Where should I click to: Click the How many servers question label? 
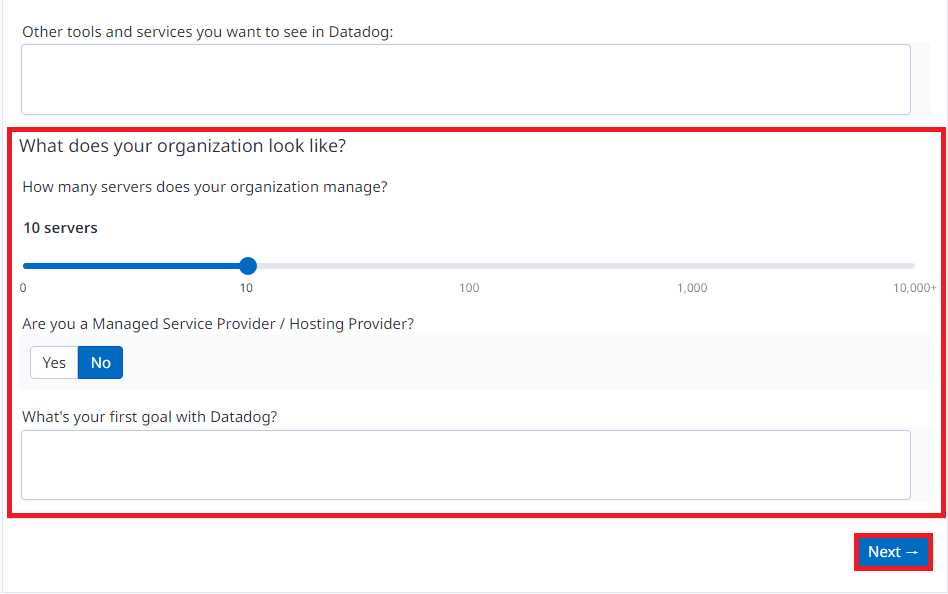(205, 187)
